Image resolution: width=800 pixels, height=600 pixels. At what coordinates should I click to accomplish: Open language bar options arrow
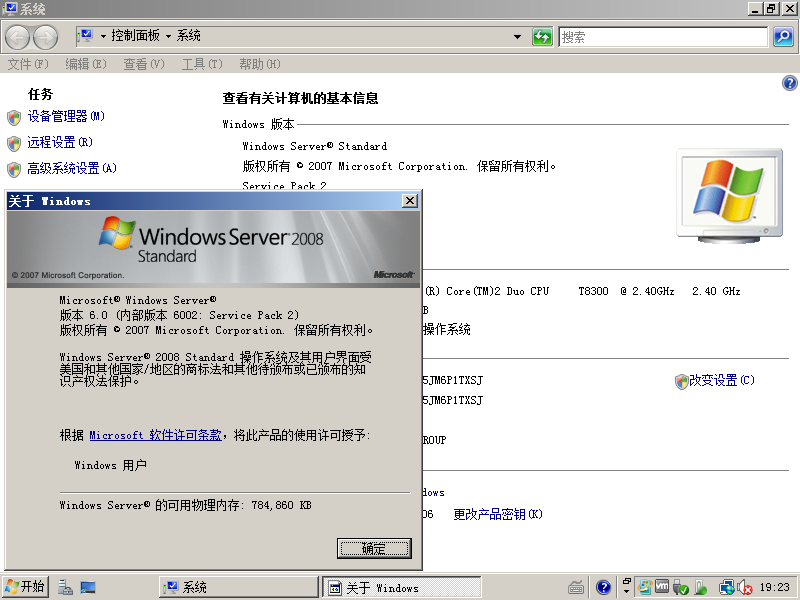tap(627, 592)
